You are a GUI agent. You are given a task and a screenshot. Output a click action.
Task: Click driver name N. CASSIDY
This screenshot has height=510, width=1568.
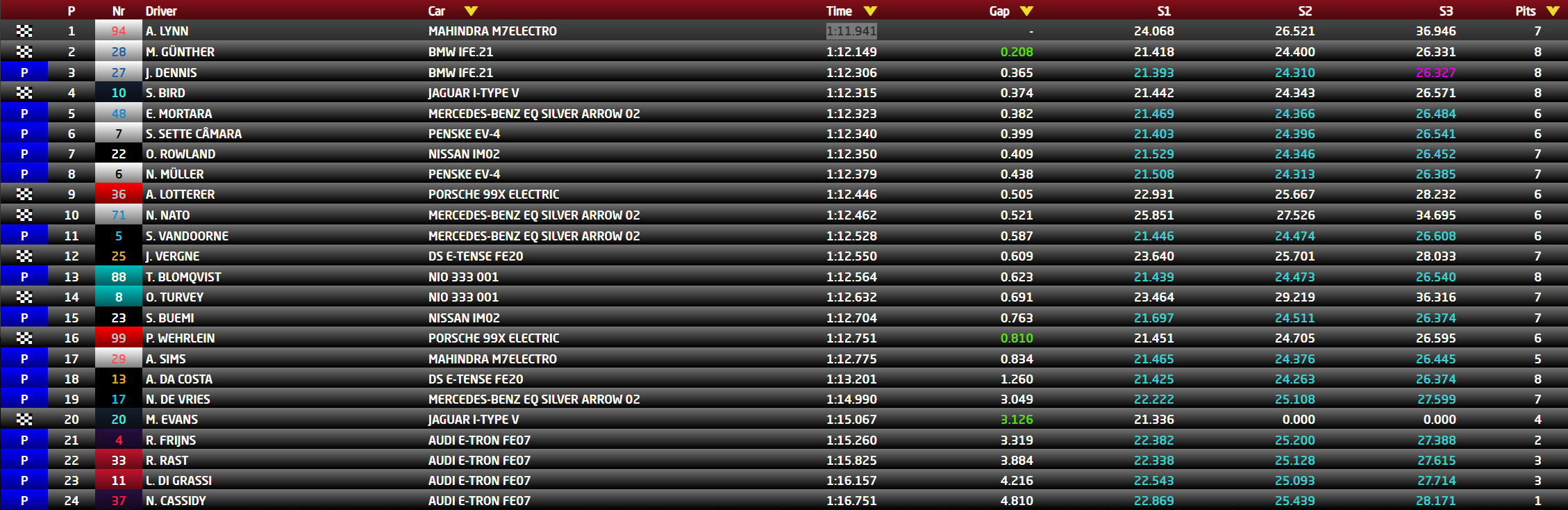click(x=176, y=500)
